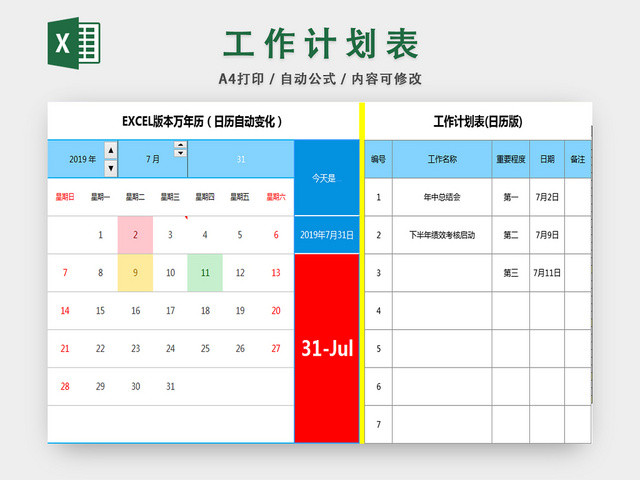Click the 日期 column header
The height and width of the screenshot is (480, 640).
pyautogui.click(x=547, y=159)
